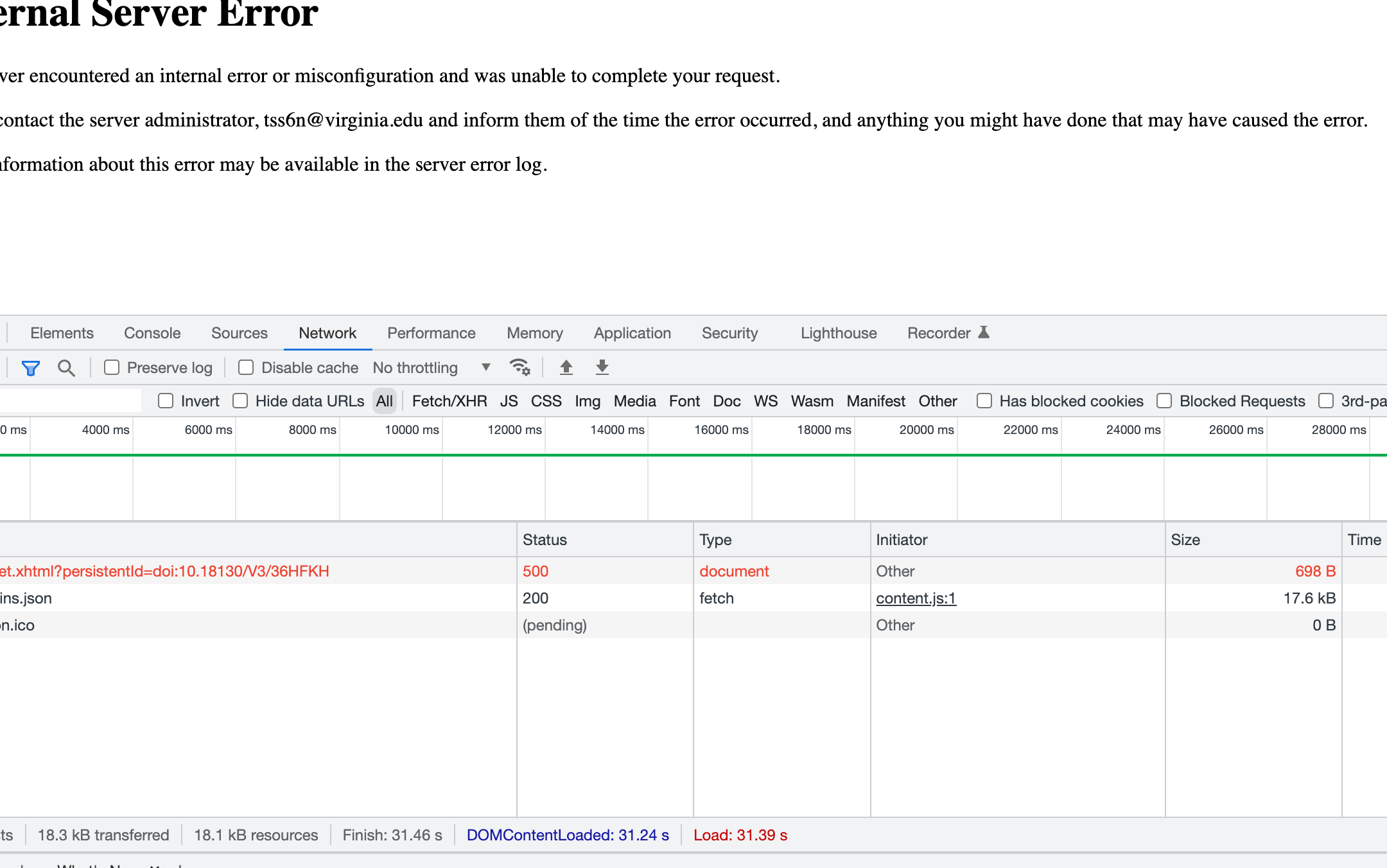Open network conditions wifi gear icon

[519, 367]
